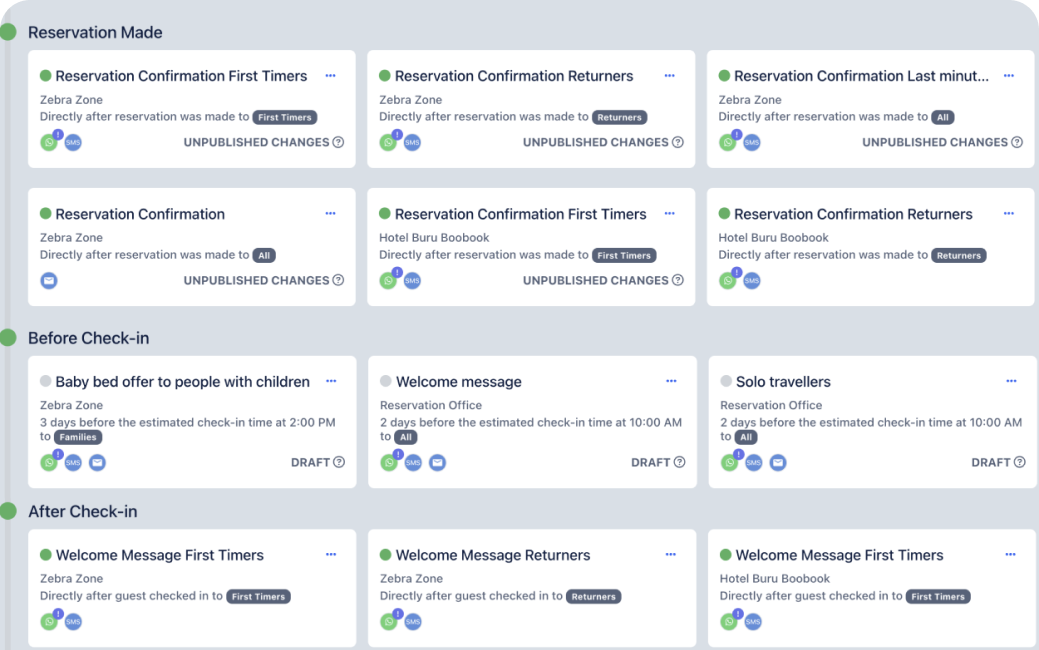
Task: Click WhatsApp icon on Hotel Buru Boobook Welcome Message First Timers
Action: (x=729, y=622)
